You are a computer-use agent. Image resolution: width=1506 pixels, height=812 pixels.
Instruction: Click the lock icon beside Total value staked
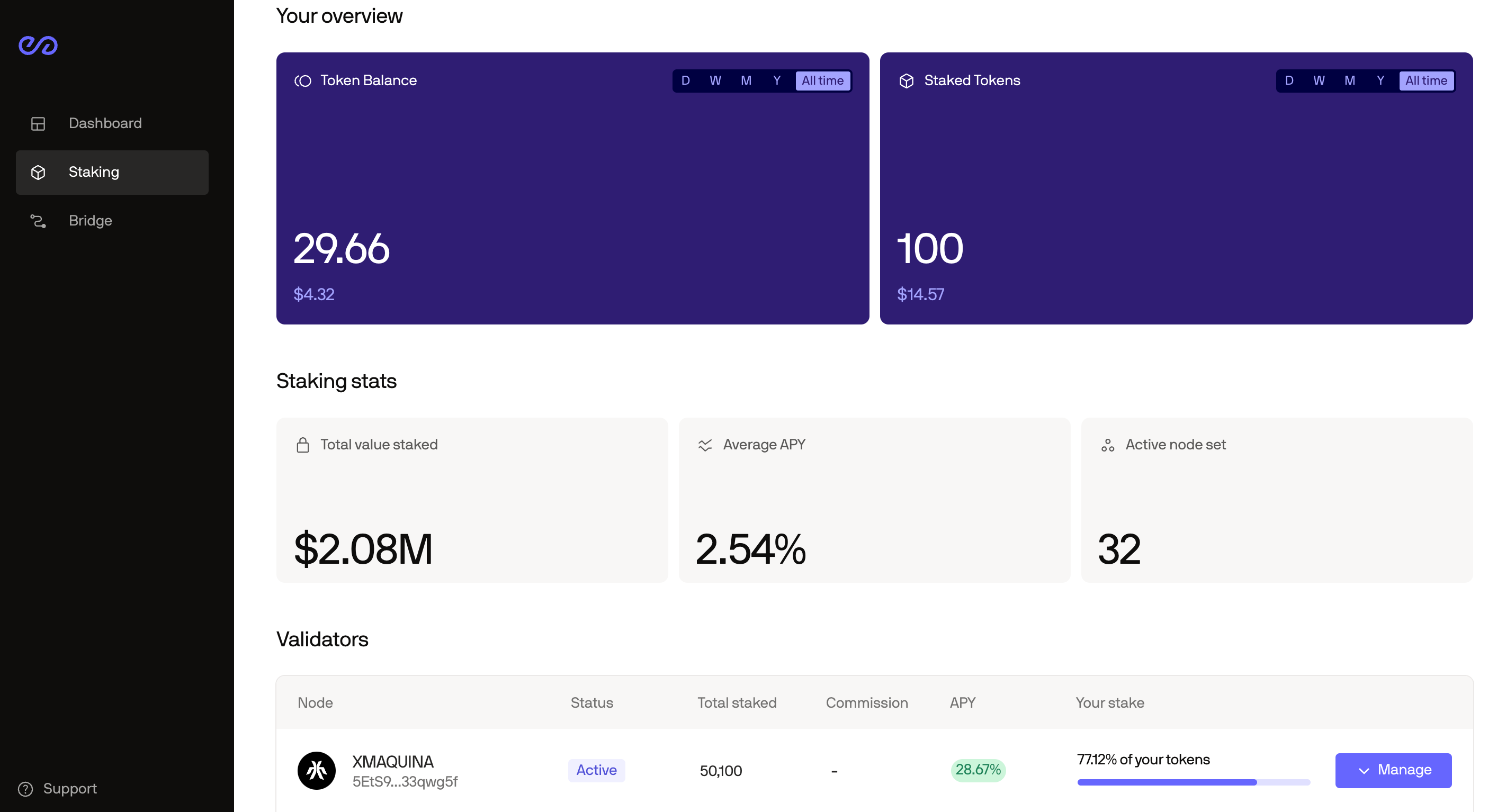(x=303, y=445)
